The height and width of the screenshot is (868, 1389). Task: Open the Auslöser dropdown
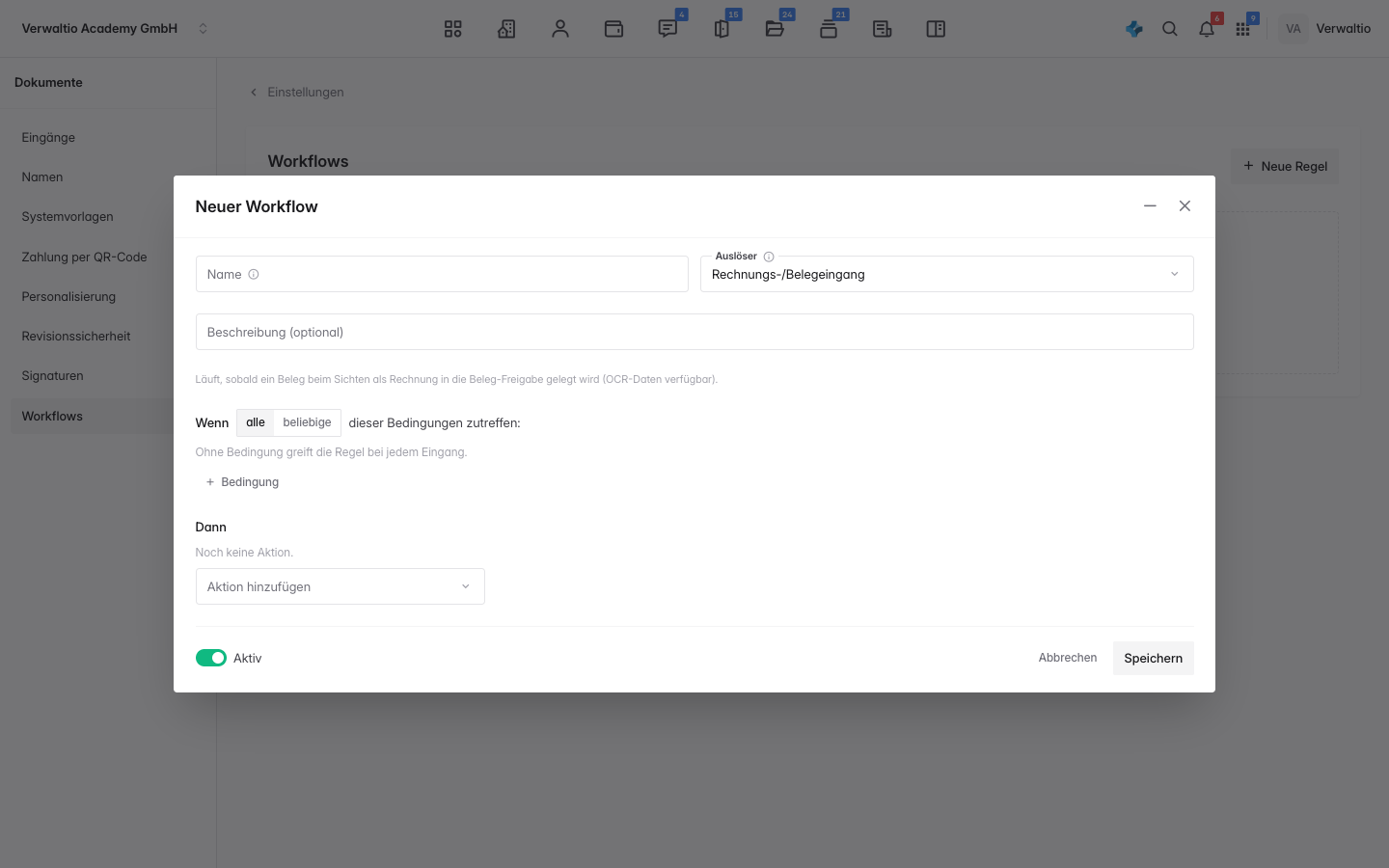click(x=946, y=274)
